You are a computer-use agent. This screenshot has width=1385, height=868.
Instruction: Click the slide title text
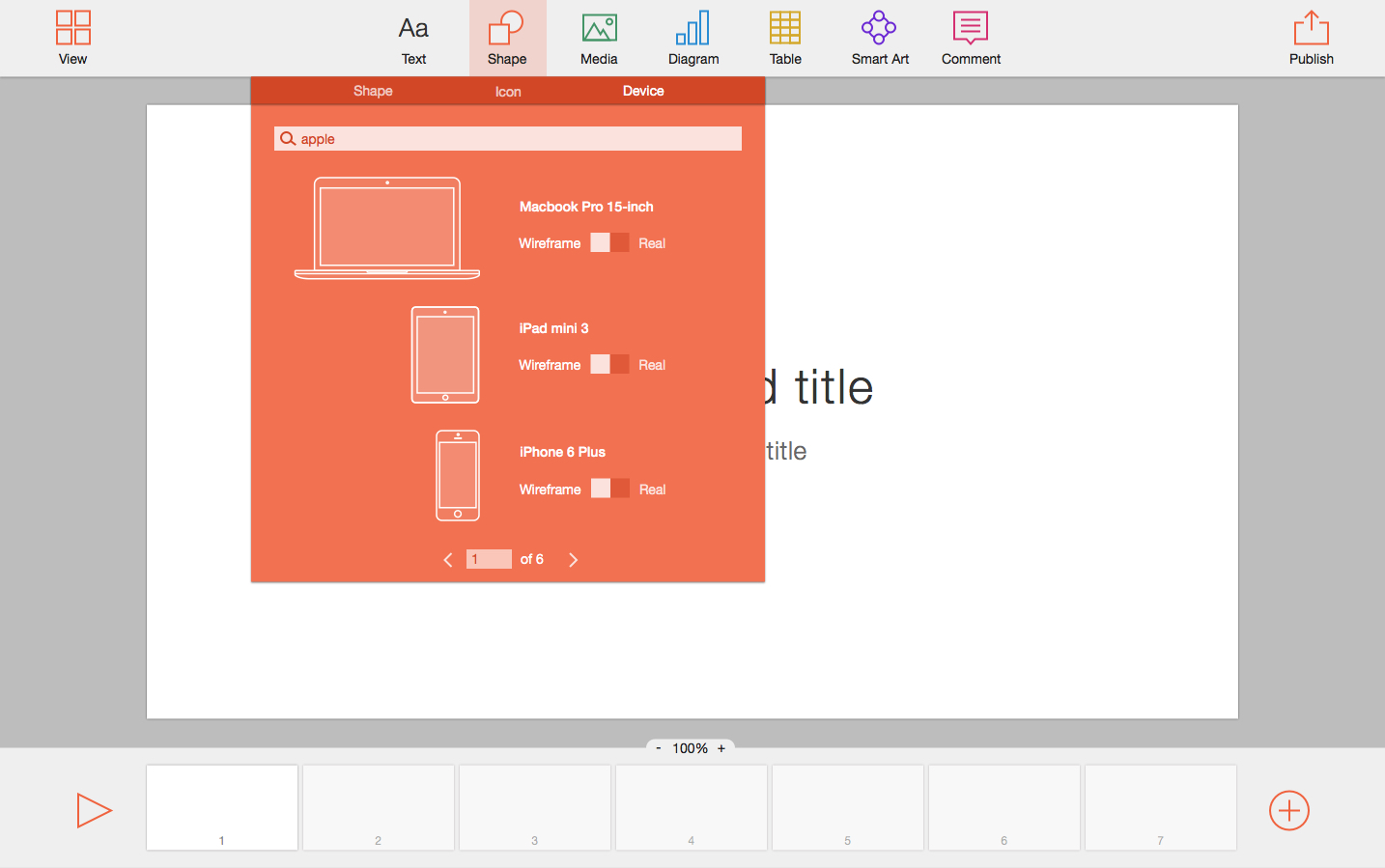coord(819,388)
